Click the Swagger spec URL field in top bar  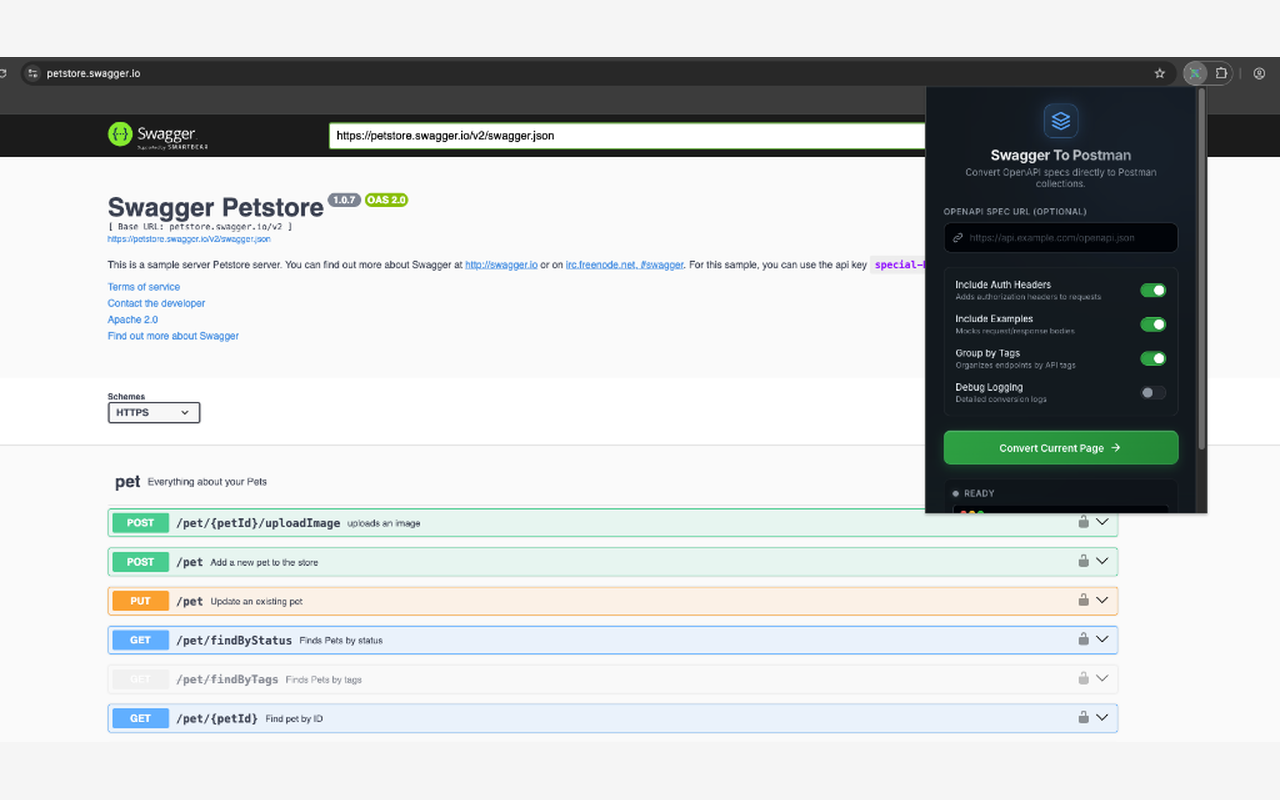click(627, 135)
